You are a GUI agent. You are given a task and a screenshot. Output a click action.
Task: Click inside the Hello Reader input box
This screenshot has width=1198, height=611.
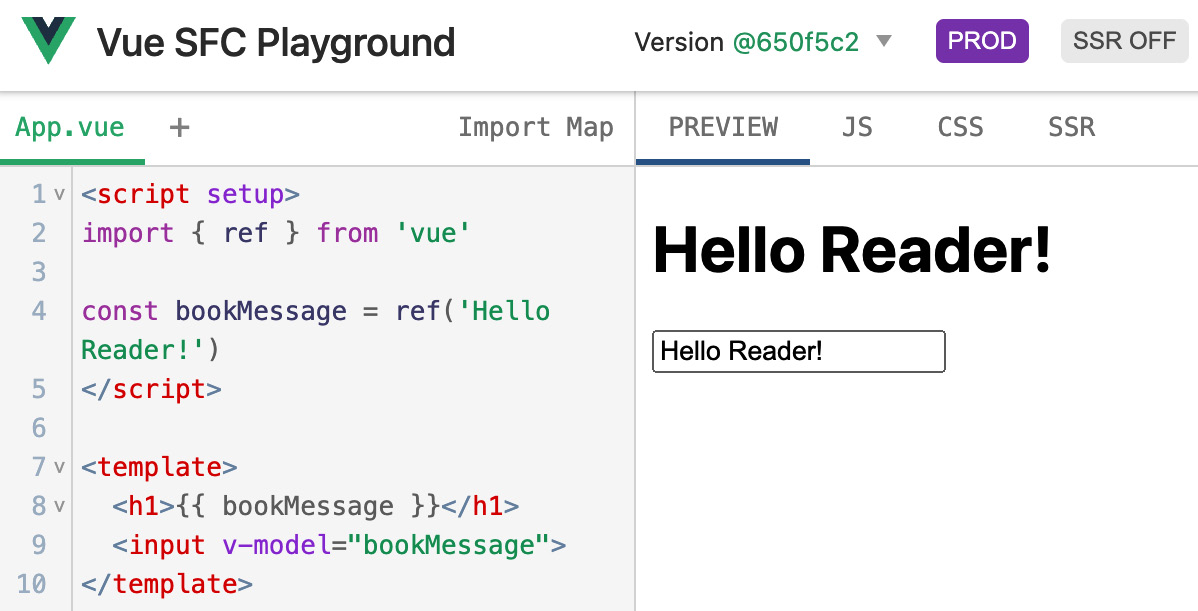pyautogui.click(x=798, y=351)
